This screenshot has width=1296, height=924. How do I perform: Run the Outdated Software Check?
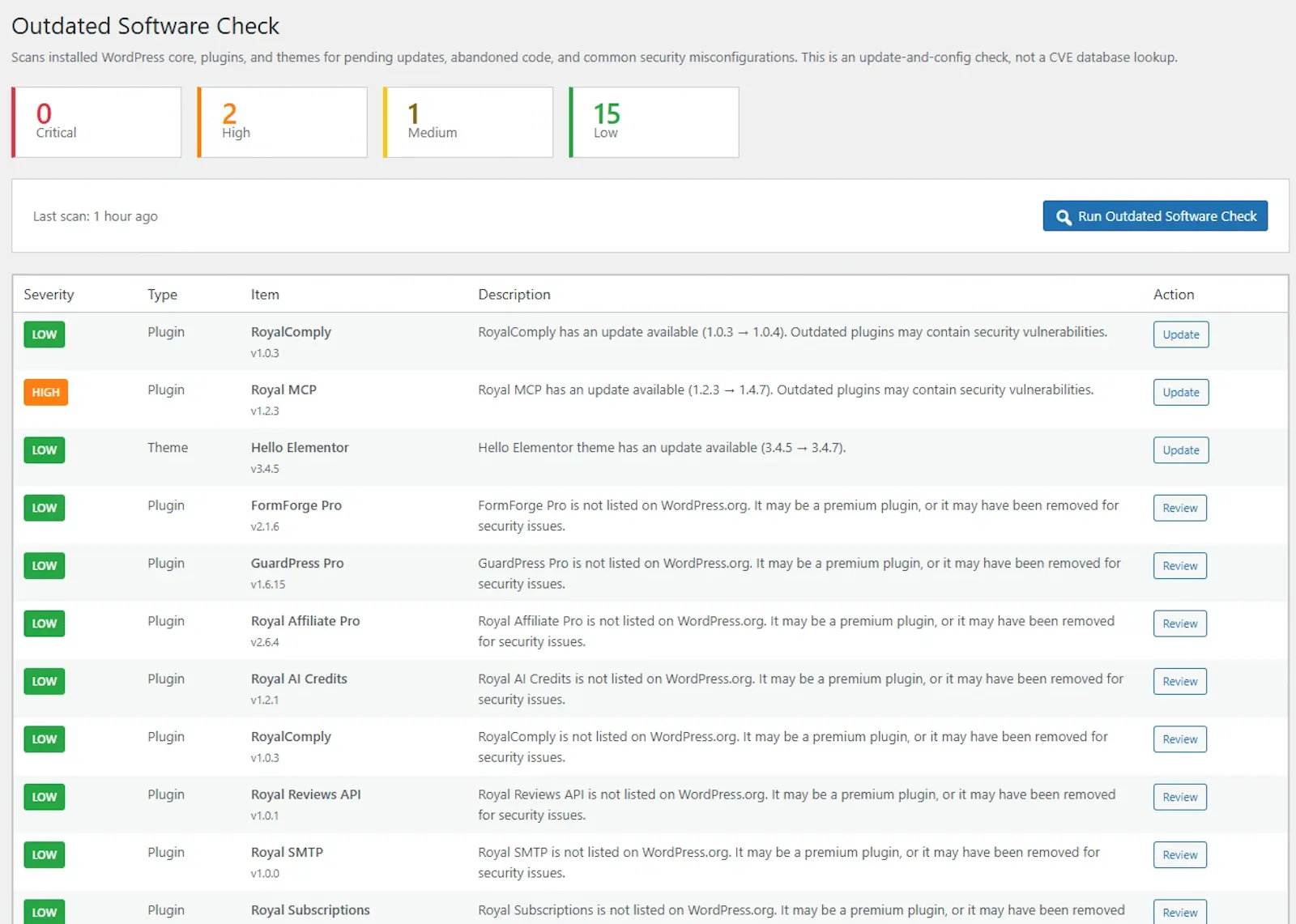pyautogui.click(x=1155, y=216)
